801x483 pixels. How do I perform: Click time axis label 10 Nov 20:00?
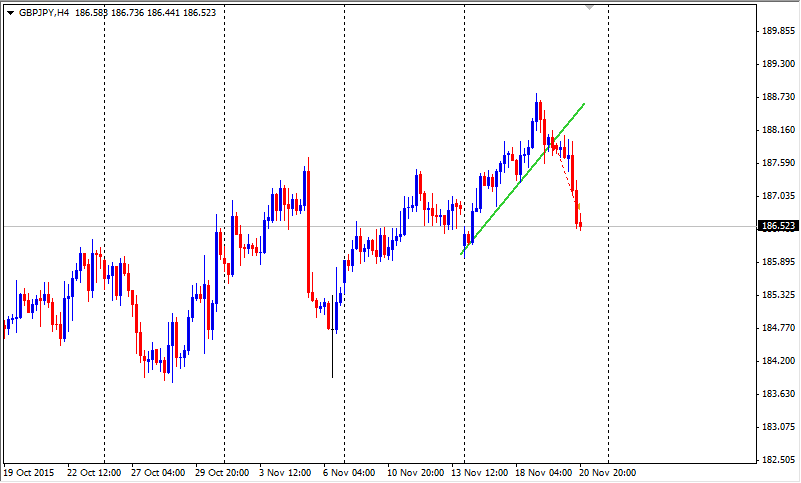(415, 473)
